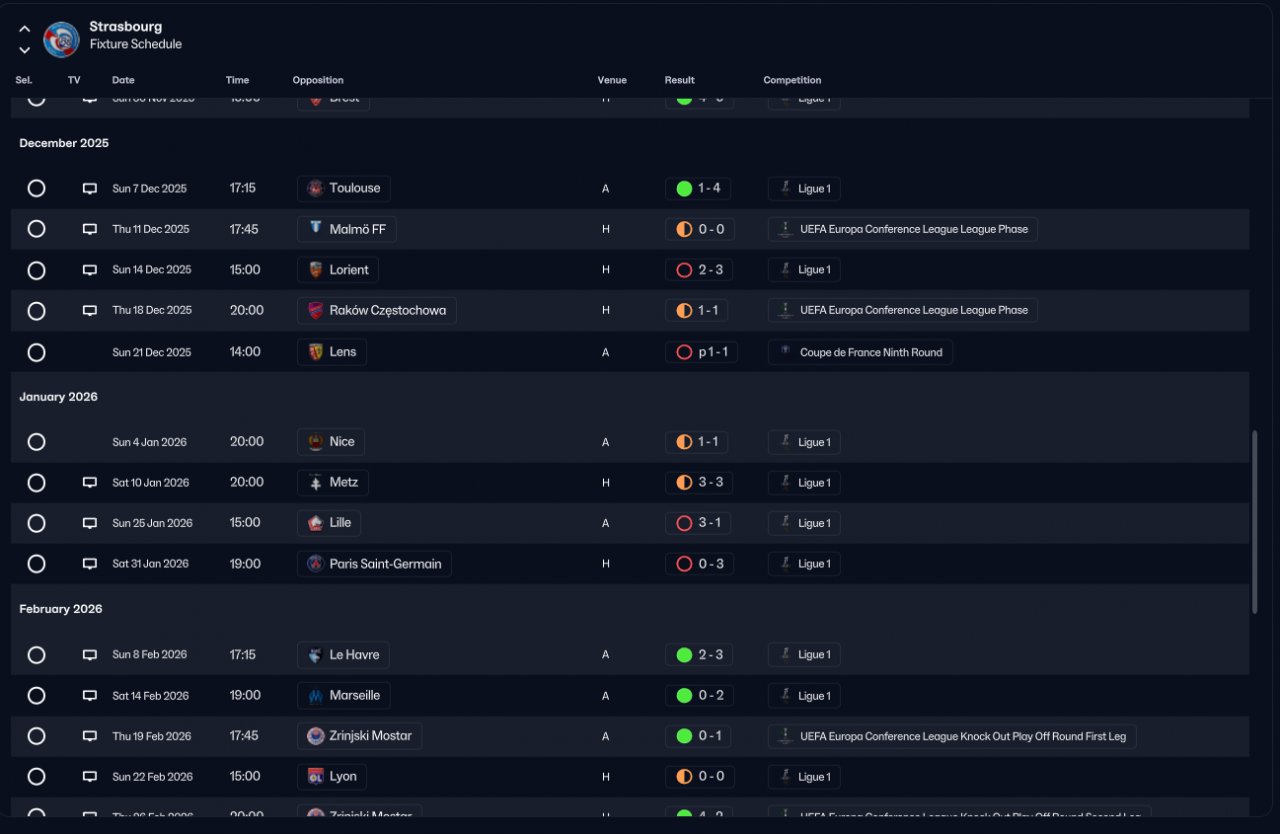Select the Nice match radio button
The height and width of the screenshot is (834, 1280).
pos(37,442)
